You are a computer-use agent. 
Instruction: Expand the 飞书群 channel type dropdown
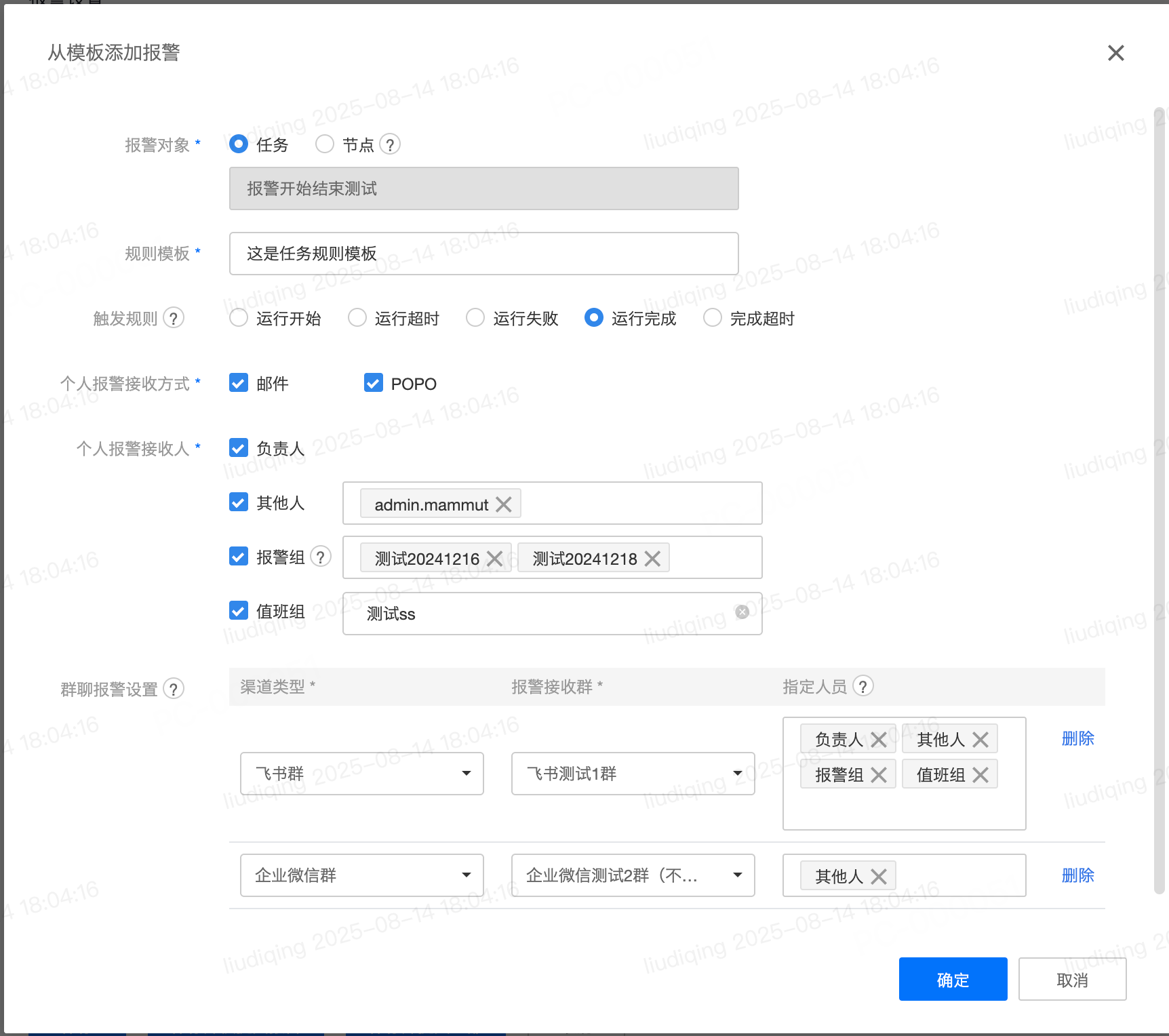pos(362,774)
